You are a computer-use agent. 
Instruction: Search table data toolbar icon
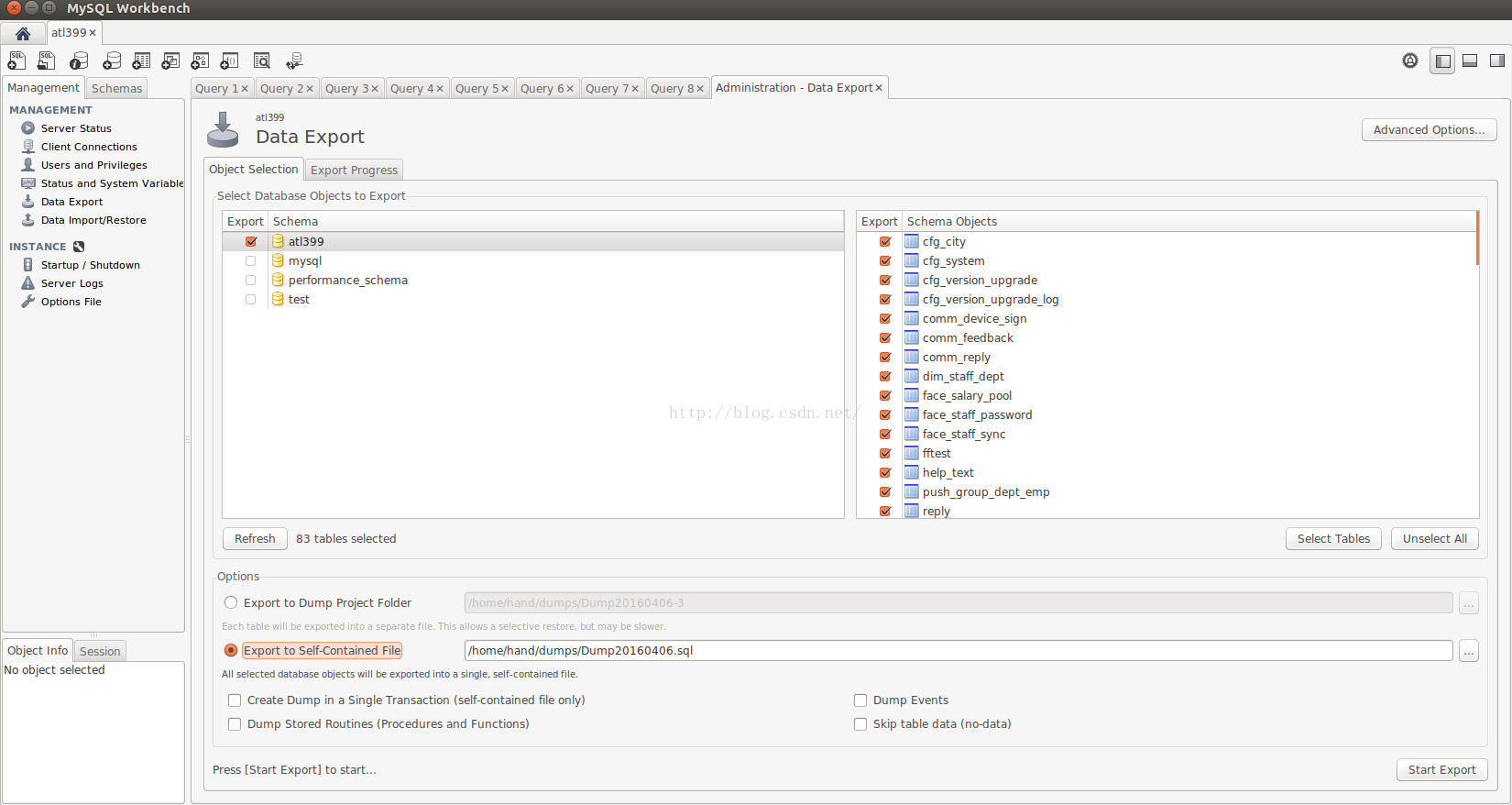(262, 61)
